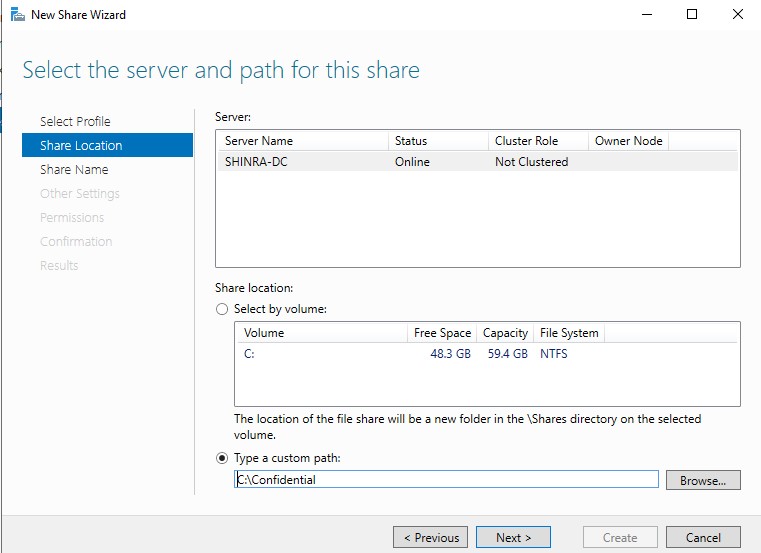Cancel the New Share Wizard
This screenshot has width=761, height=553.
(x=703, y=537)
